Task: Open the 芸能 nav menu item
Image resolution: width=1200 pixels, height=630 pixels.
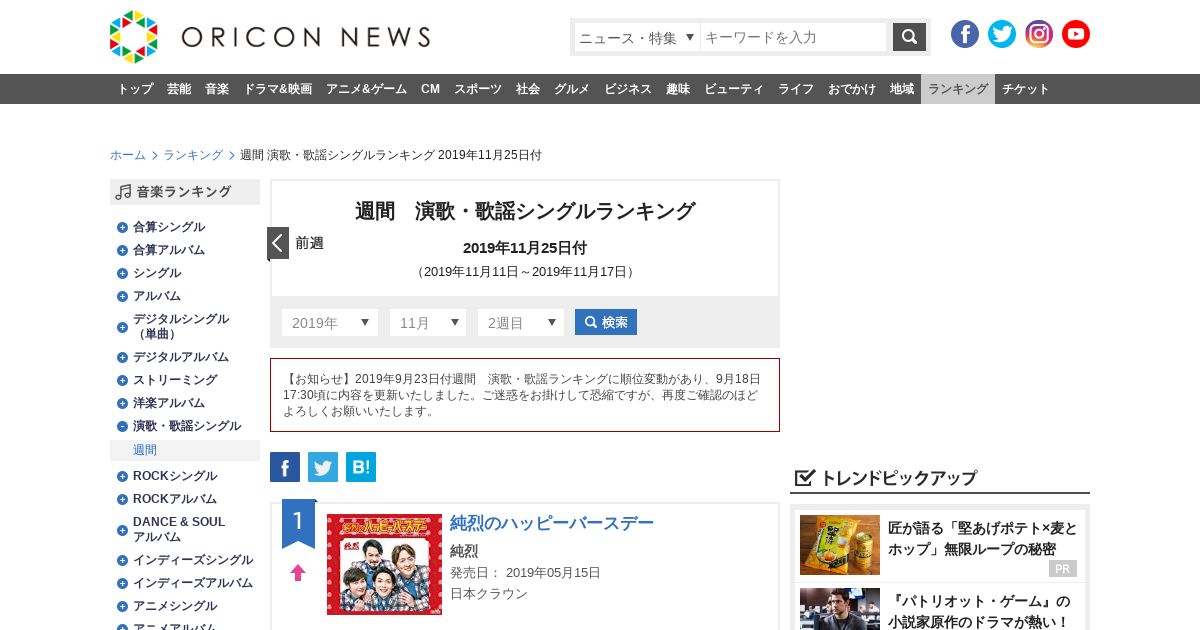Action: tap(179, 89)
